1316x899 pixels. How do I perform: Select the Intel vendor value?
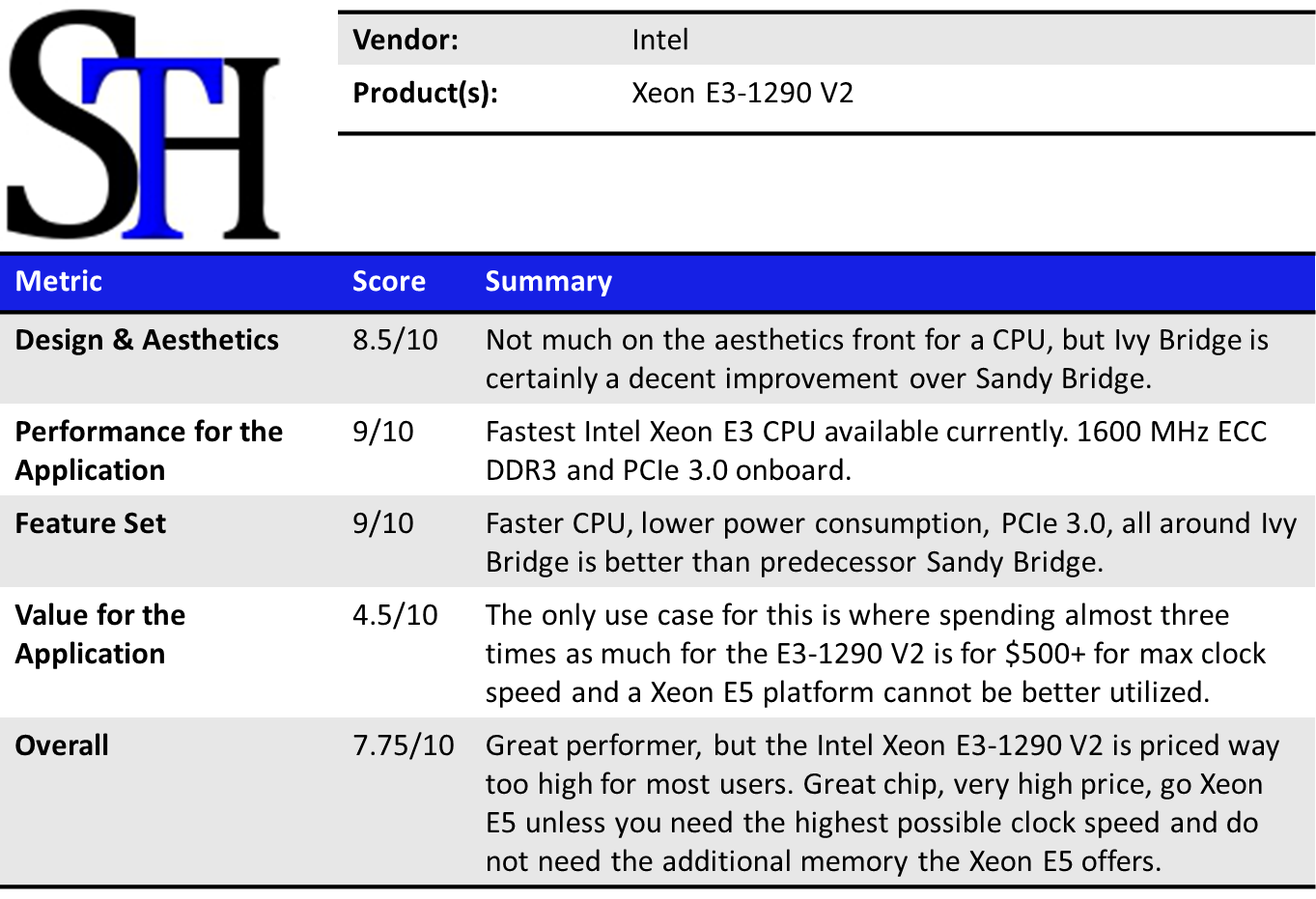coord(659,40)
